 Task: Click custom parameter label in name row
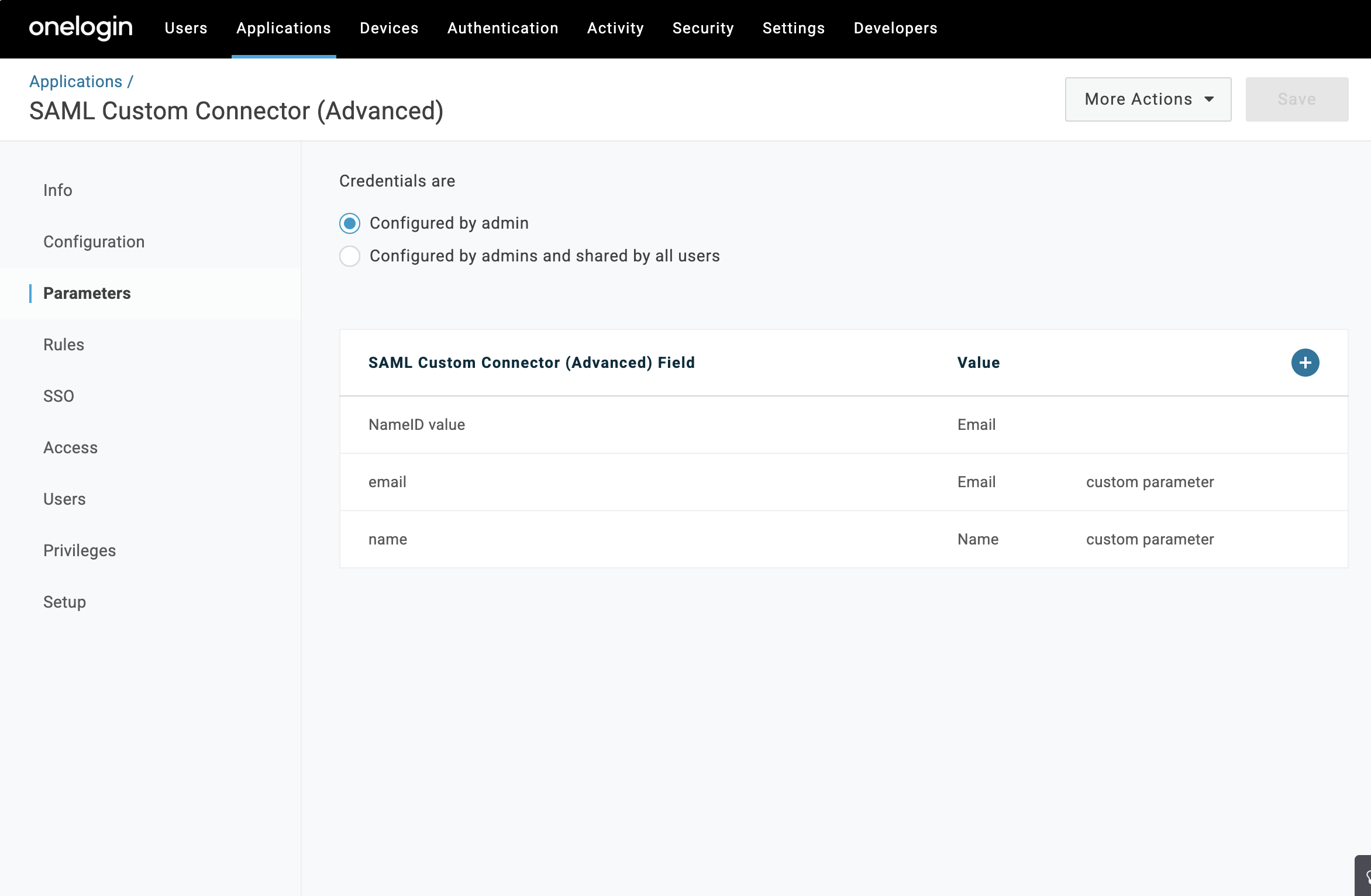[x=1150, y=539]
